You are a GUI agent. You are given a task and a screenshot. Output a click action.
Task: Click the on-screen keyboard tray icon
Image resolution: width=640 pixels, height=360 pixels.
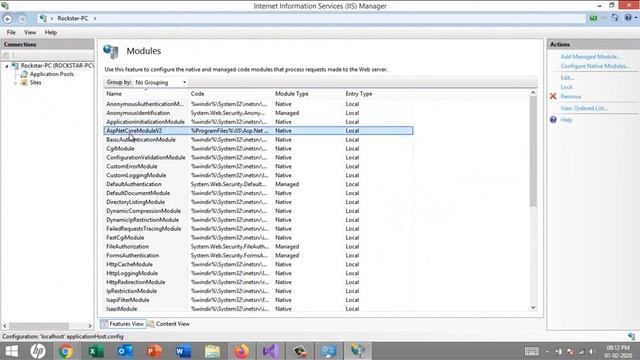(531, 351)
